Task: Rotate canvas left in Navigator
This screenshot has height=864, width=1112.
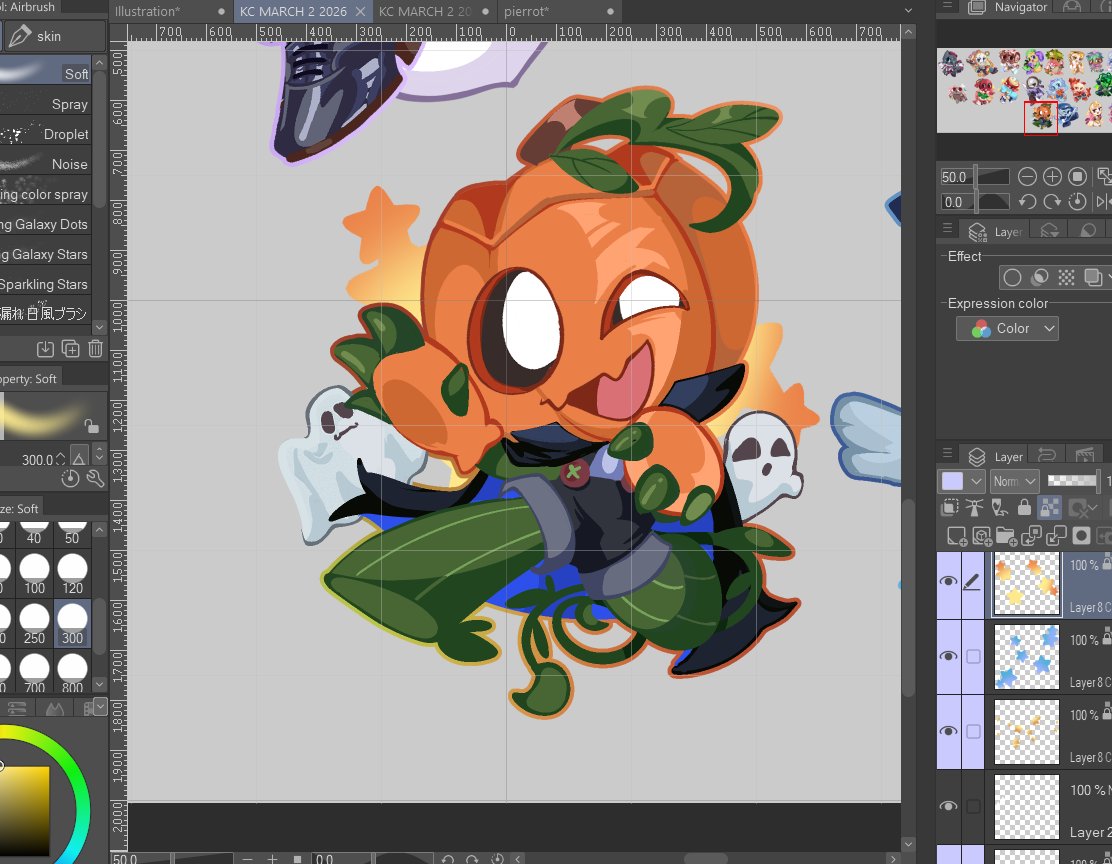Action: click(x=1027, y=201)
